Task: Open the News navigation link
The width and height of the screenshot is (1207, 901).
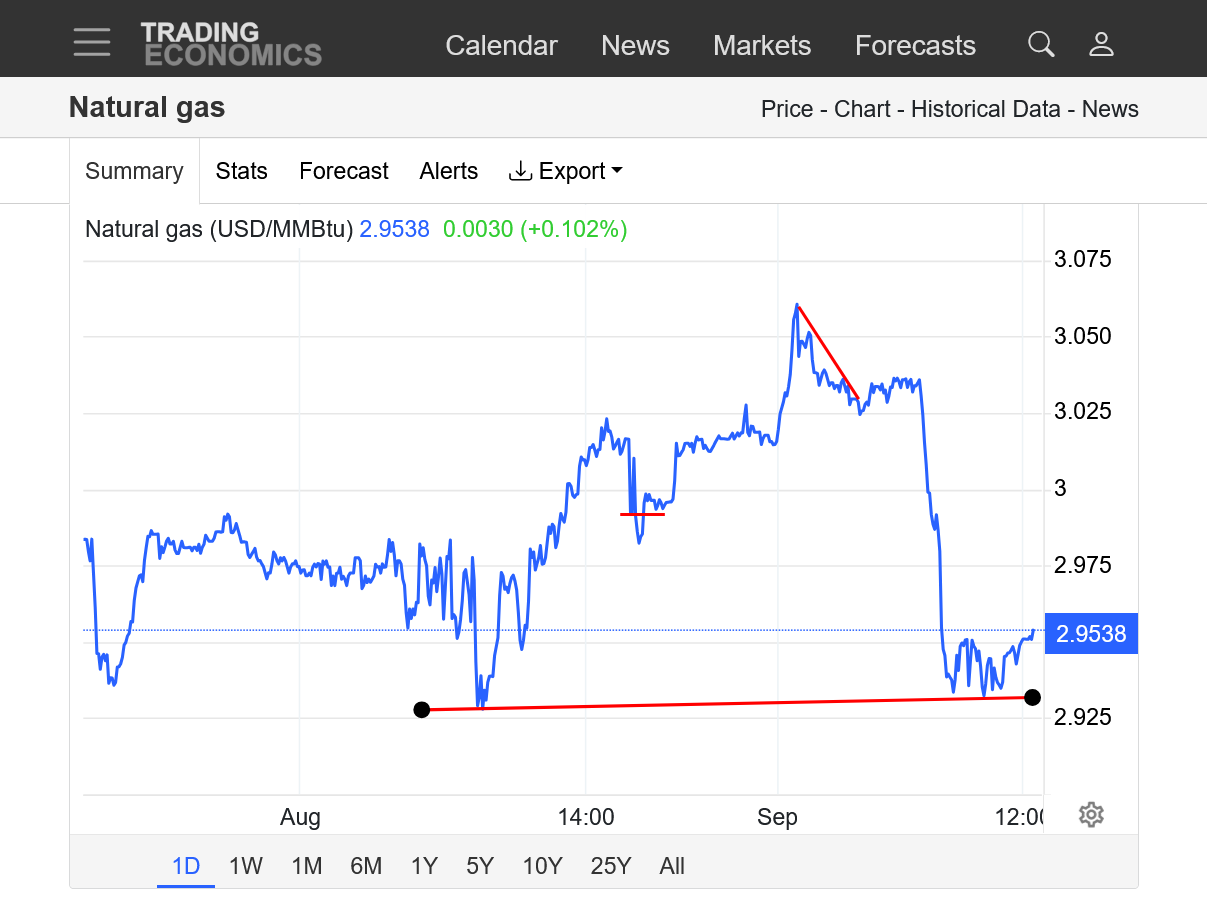Action: (635, 46)
